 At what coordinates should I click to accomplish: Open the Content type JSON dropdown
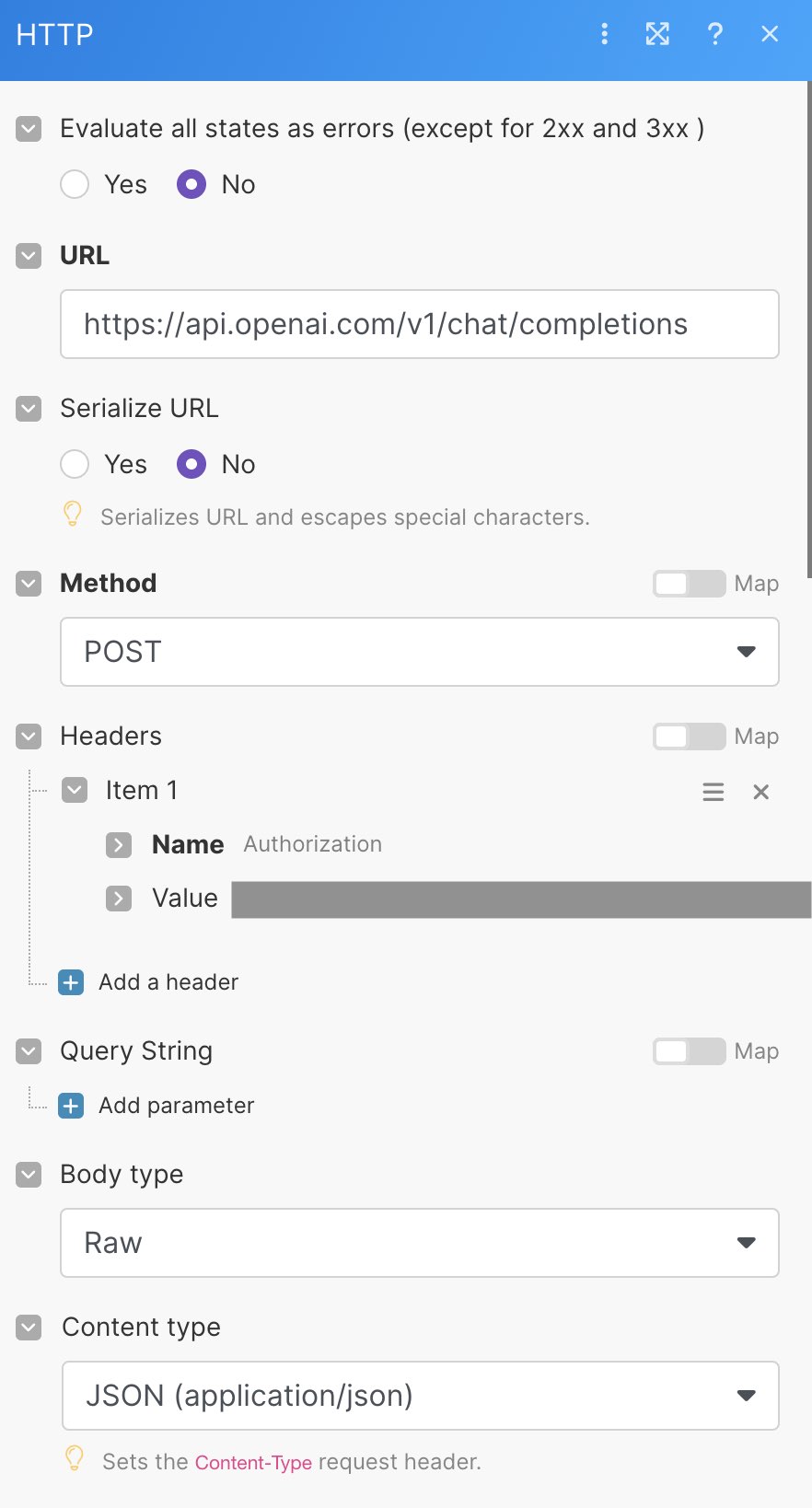(420, 1396)
